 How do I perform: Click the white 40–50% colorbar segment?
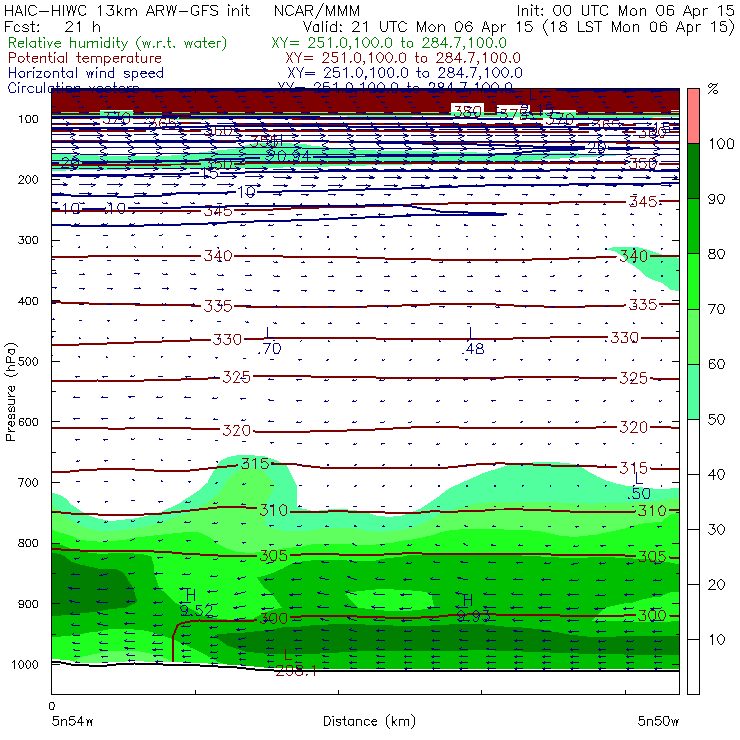pyautogui.click(x=693, y=446)
